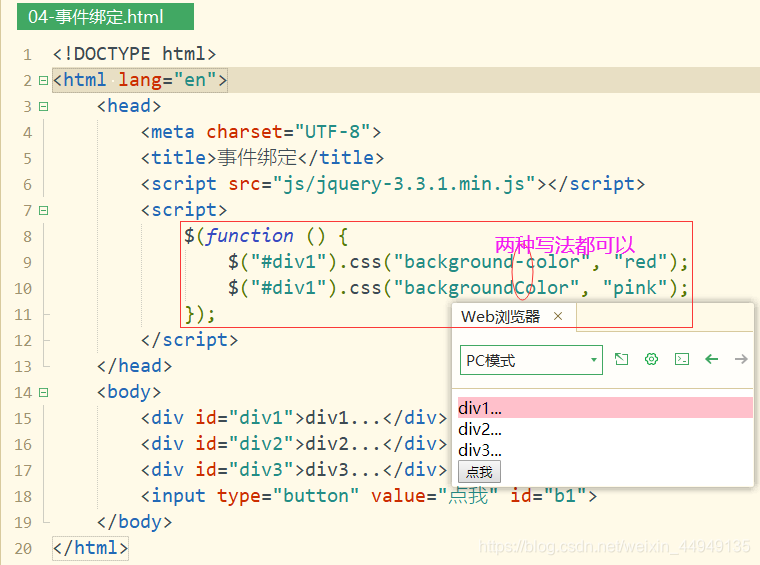Open the PC模式 device mode dropdown
This screenshot has height=565, width=760.
pos(531,360)
